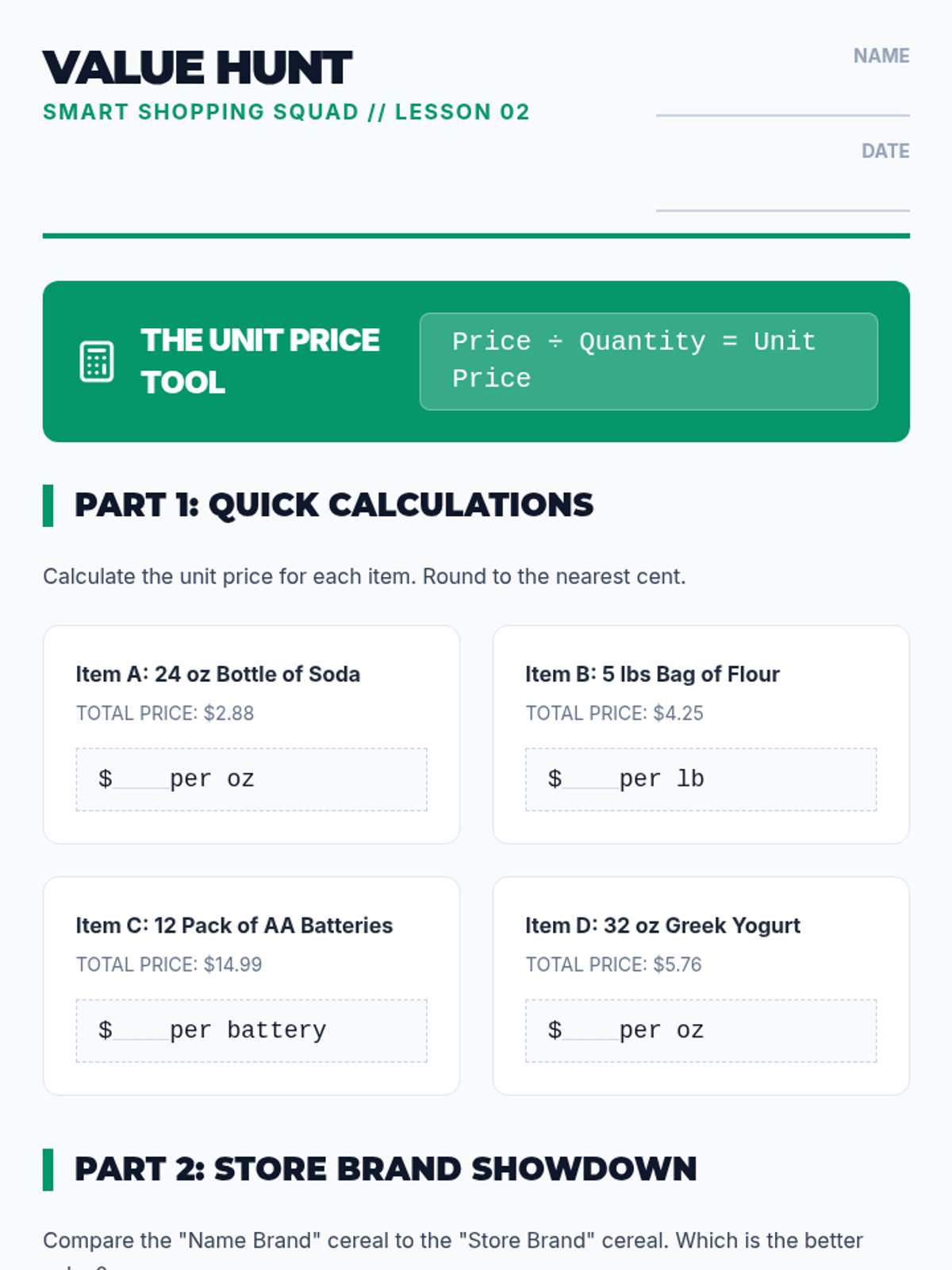Click the Greek Yogurt per oz answer box
This screenshot has height=1270, width=952.
(x=701, y=1030)
